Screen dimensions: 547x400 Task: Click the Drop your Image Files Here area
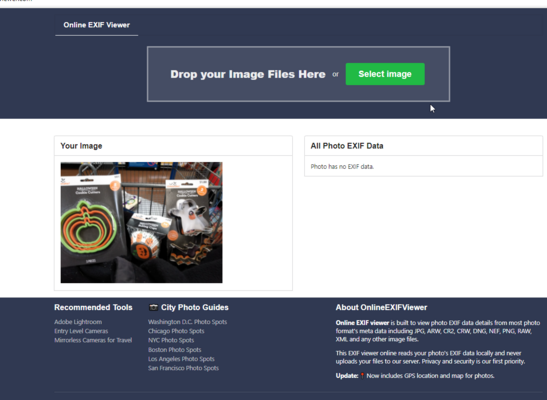pyautogui.click(x=298, y=74)
